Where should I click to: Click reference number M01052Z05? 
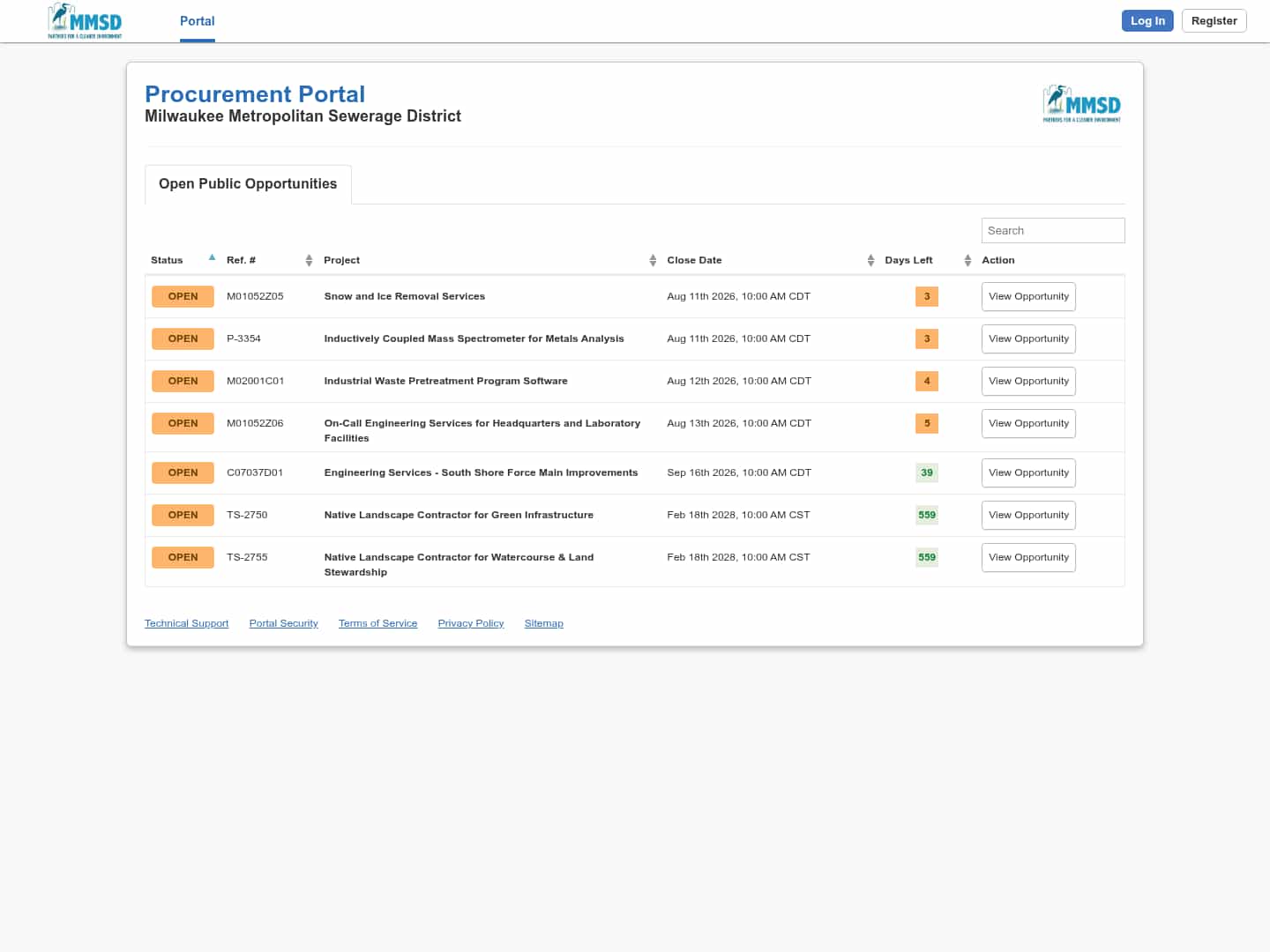point(255,296)
